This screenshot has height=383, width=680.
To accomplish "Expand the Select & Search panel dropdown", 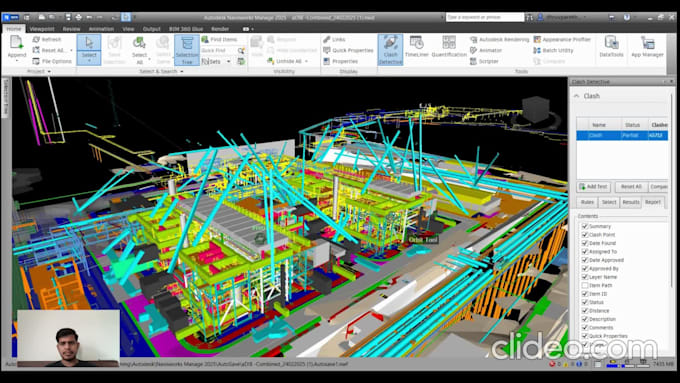I will coord(182,71).
